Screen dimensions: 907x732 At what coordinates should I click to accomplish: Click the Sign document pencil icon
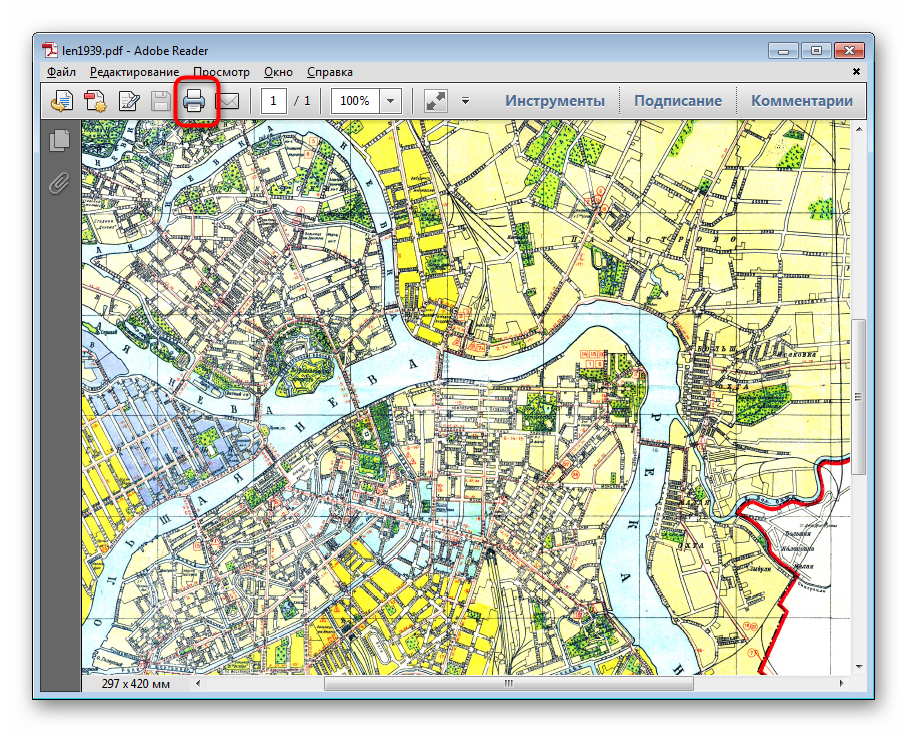pyautogui.click(x=128, y=101)
